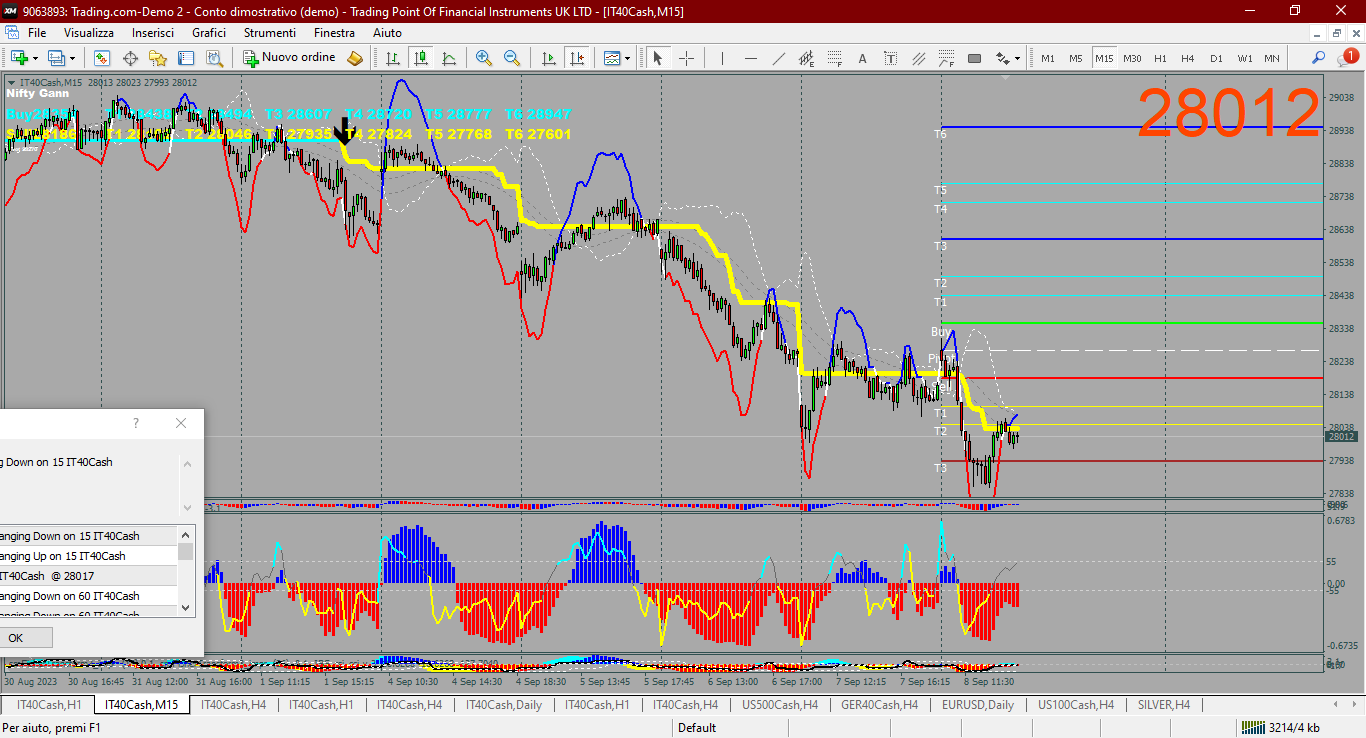Switch chart to bar chart
This screenshot has width=1366, height=738.
pos(393,58)
